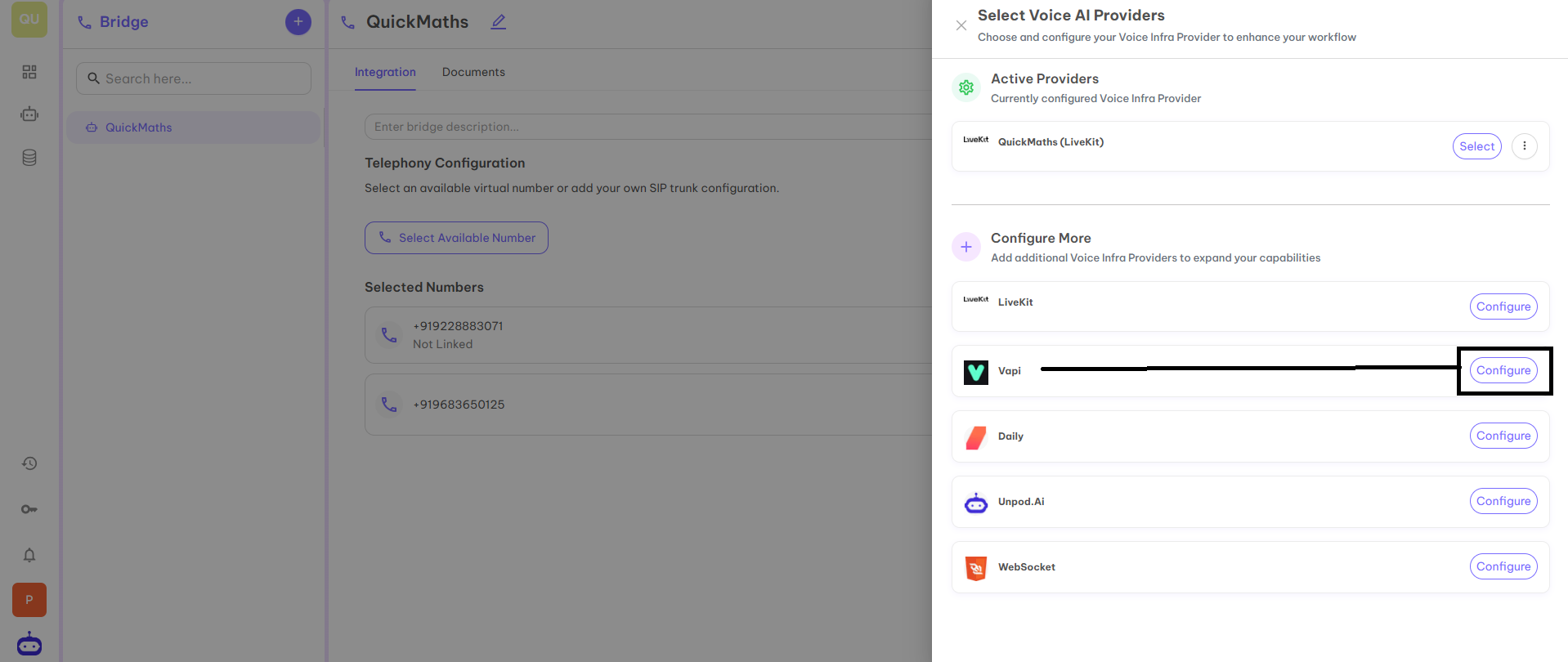Click the Active Providers gear icon

pyautogui.click(x=966, y=87)
